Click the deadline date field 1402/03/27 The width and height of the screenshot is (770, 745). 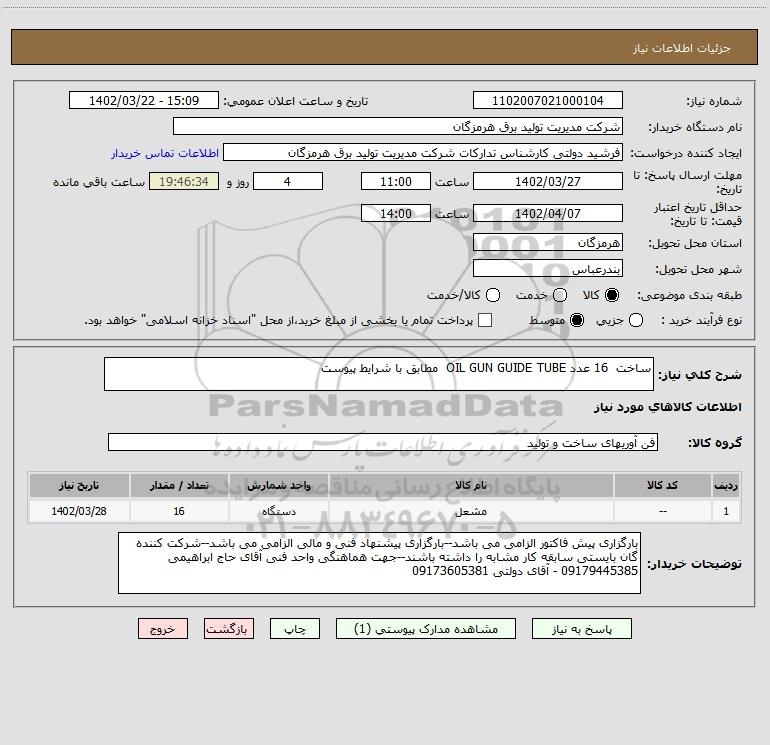(548, 181)
